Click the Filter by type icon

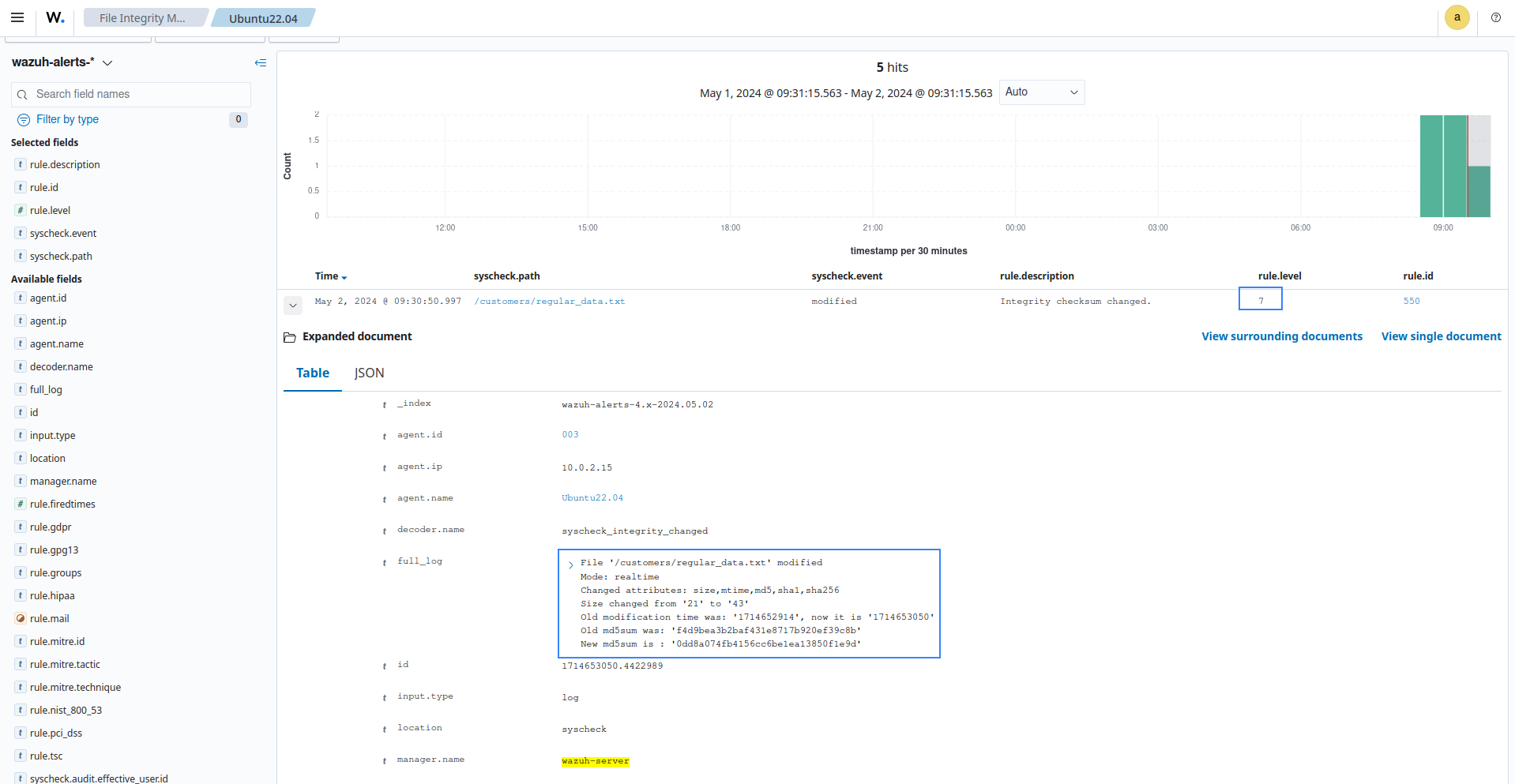pos(24,119)
